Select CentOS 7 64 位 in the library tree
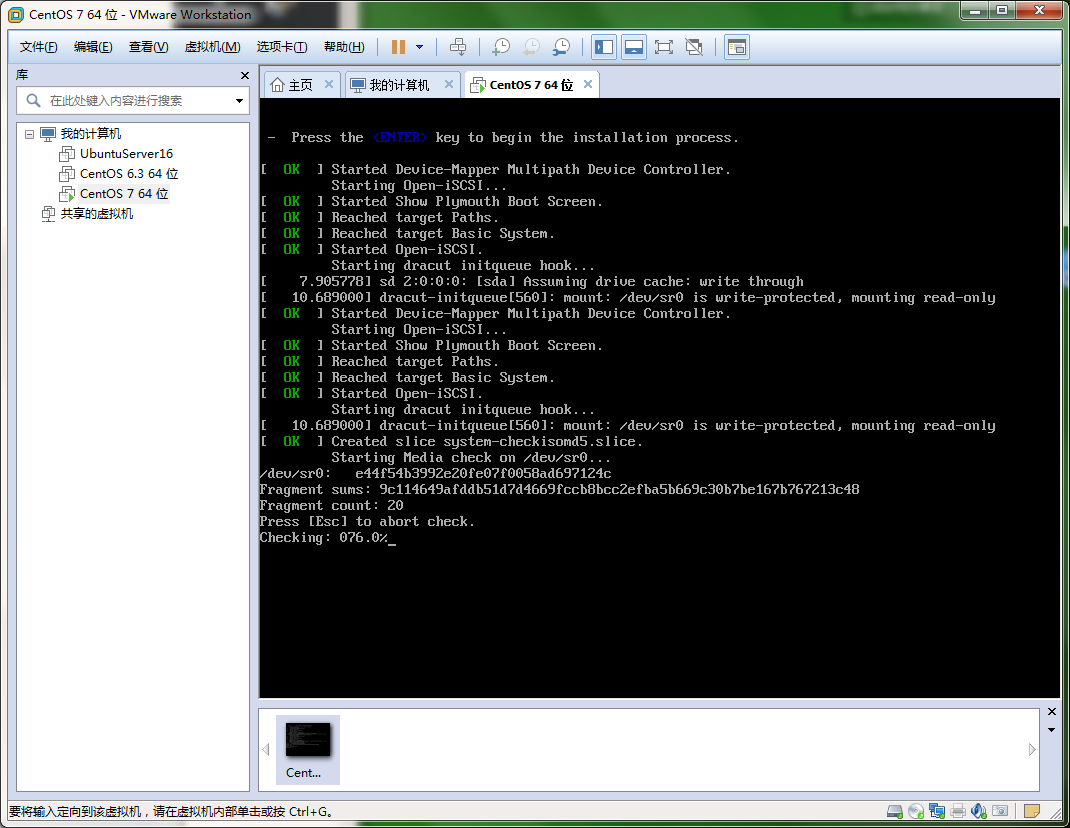The image size is (1070, 828). (124, 194)
